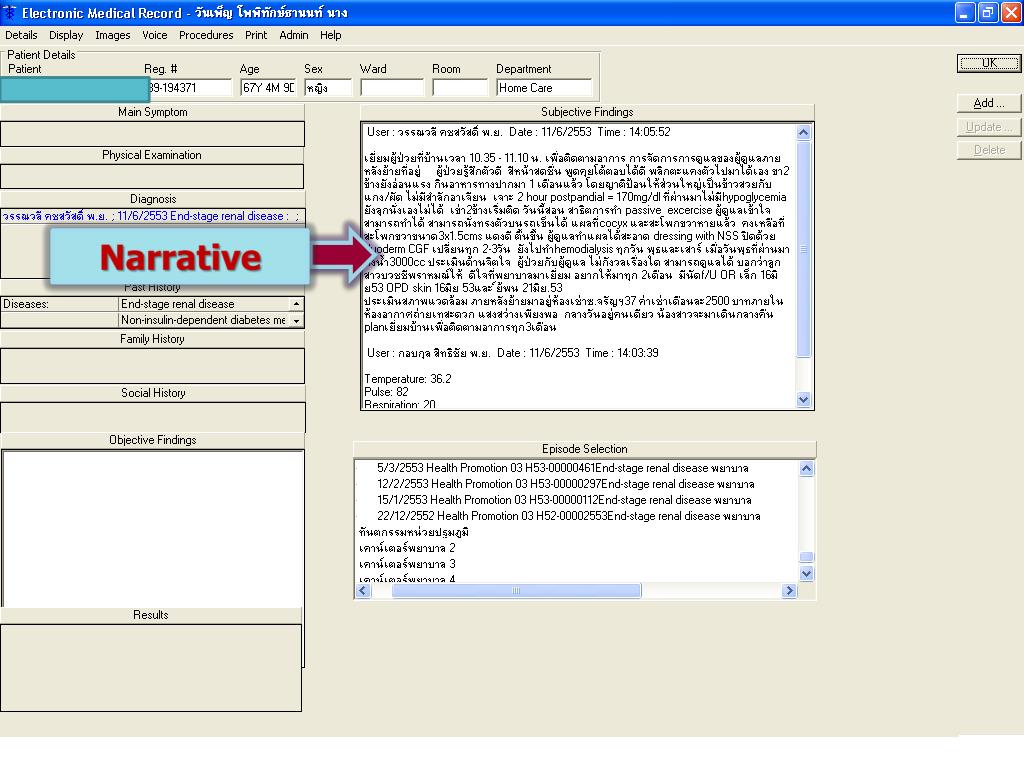This screenshot has width=1024, height=768.
Task: Select the End-stage renal disease diagnosis entry
Action: coord(152,216)
